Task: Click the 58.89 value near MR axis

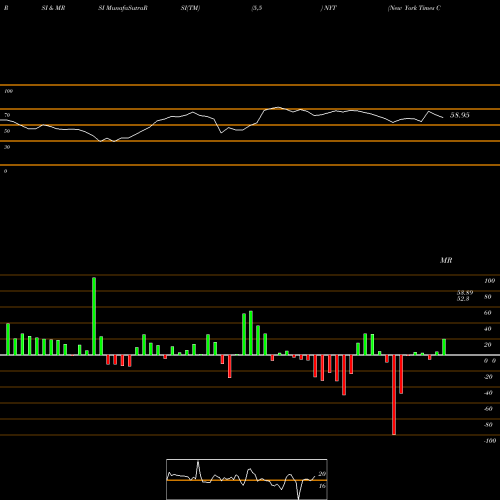Action: pyautogui.click(x=465, y=293)
